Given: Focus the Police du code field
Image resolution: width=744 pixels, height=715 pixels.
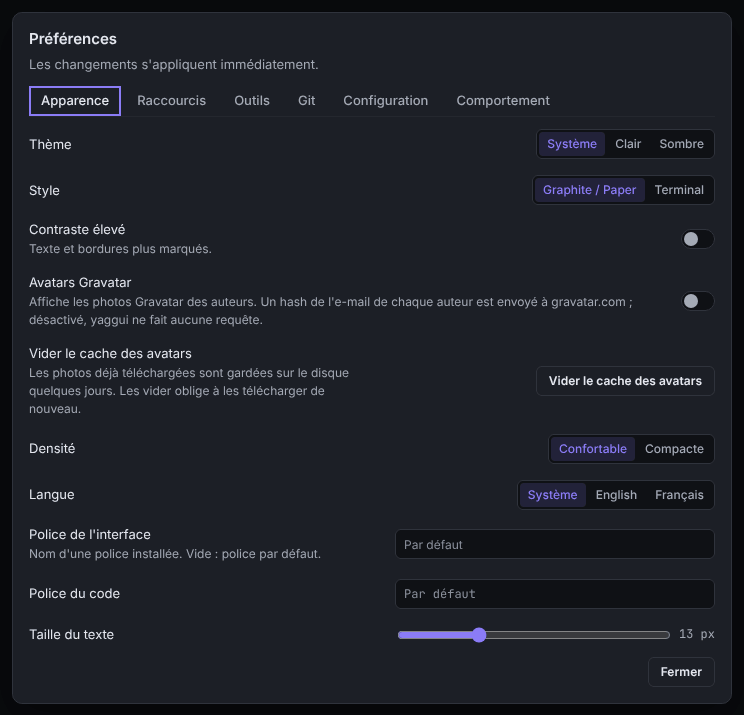Looking at the screenshot, I should point(555,594).
